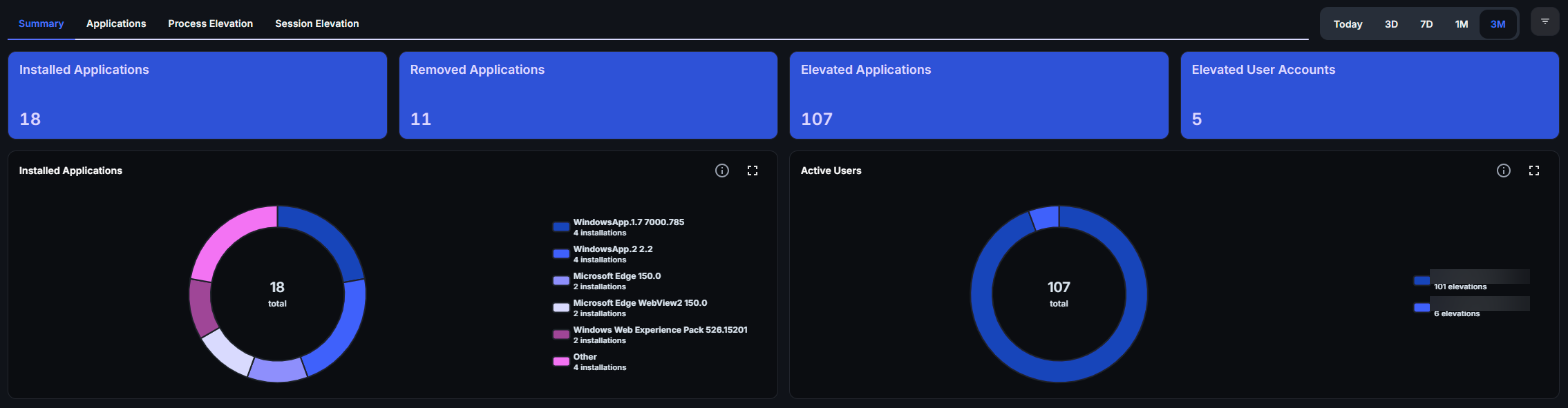Click the 'Other' legend label

click(585, 356)
